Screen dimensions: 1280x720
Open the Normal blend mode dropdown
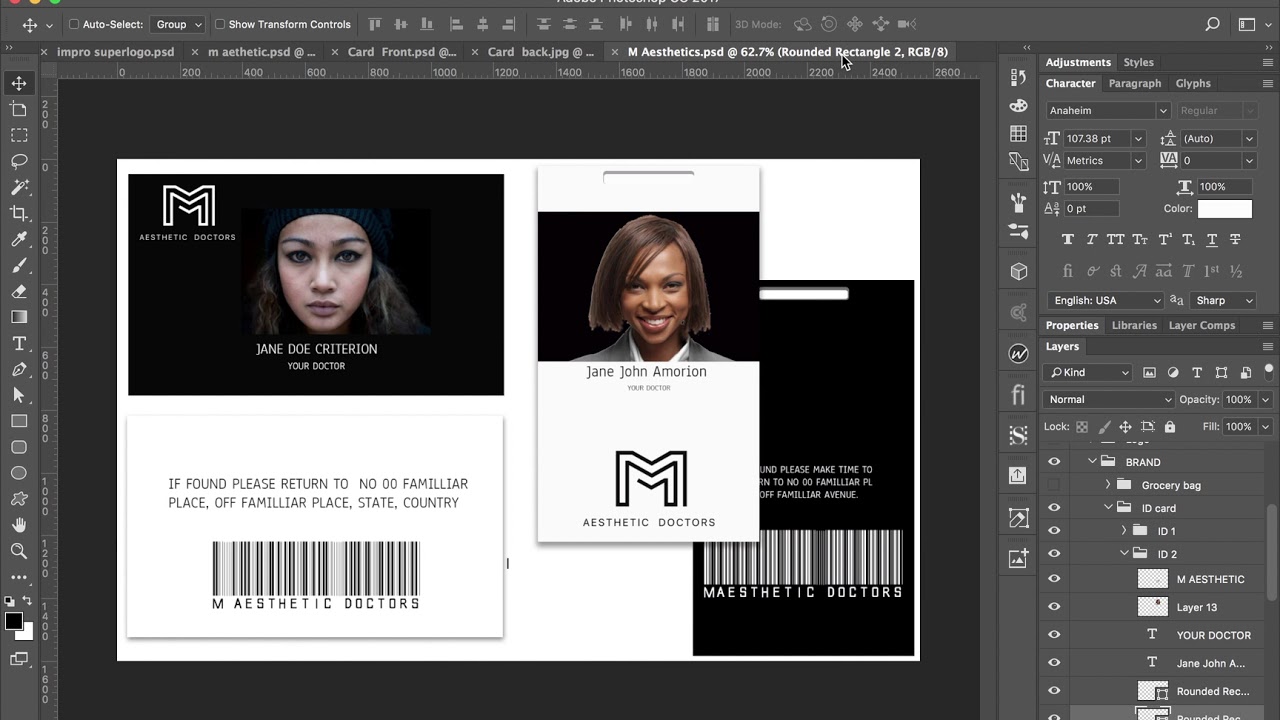[x=1109, y=399]
